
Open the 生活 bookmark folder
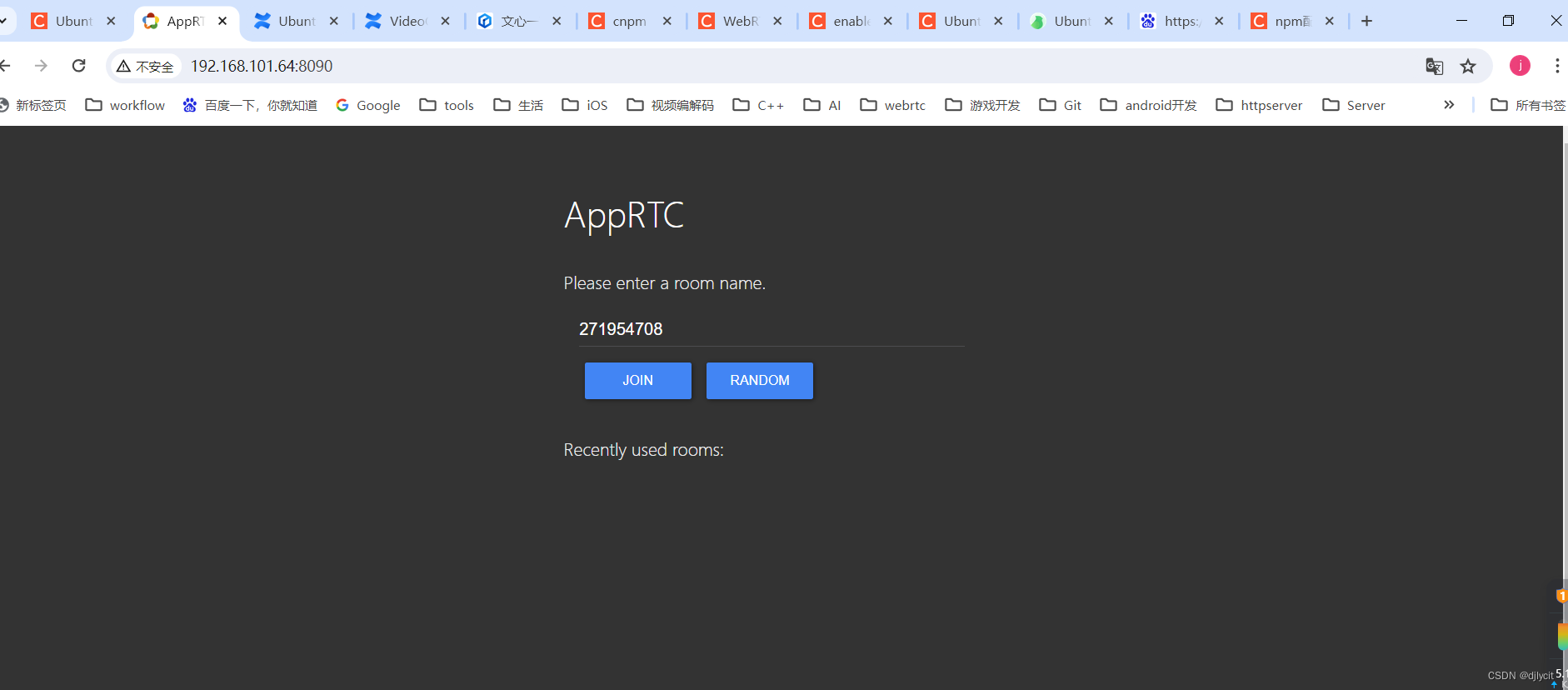pos(518,105)
